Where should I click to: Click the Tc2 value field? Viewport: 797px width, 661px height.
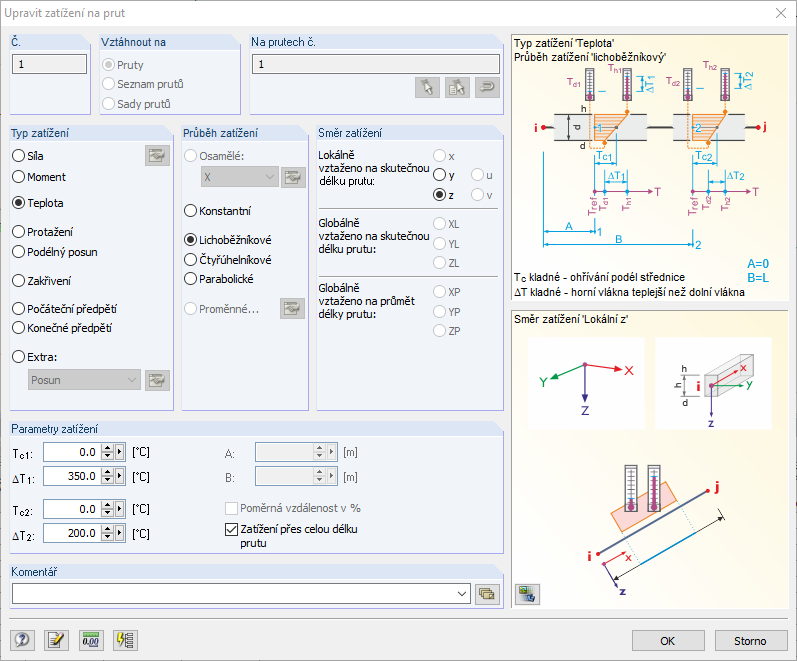73,509
